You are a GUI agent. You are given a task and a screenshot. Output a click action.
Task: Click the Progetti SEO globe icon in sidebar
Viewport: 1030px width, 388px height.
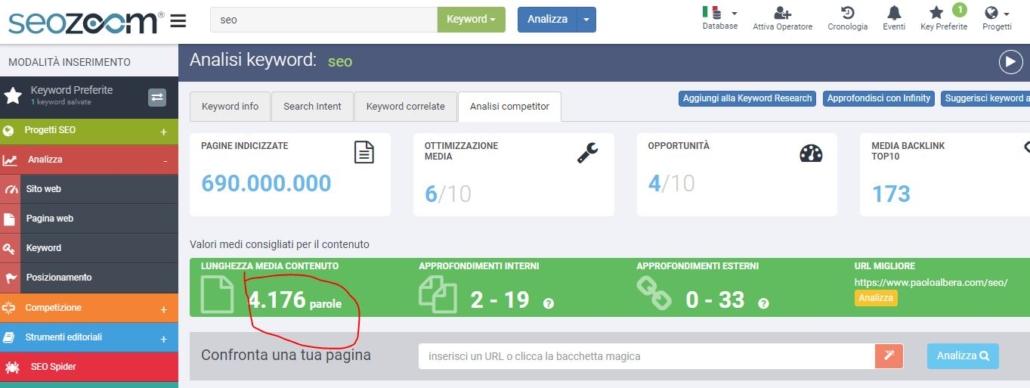9,131
